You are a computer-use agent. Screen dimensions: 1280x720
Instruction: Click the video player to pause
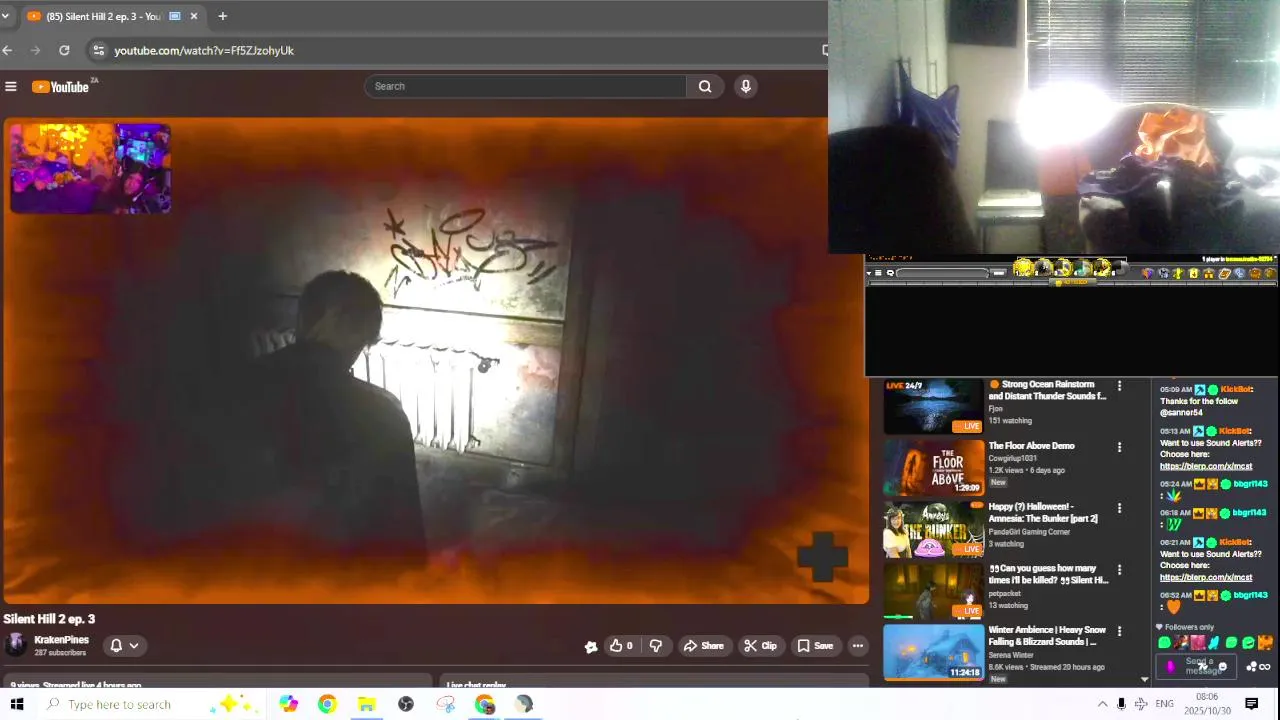click(x=436, y=360)
